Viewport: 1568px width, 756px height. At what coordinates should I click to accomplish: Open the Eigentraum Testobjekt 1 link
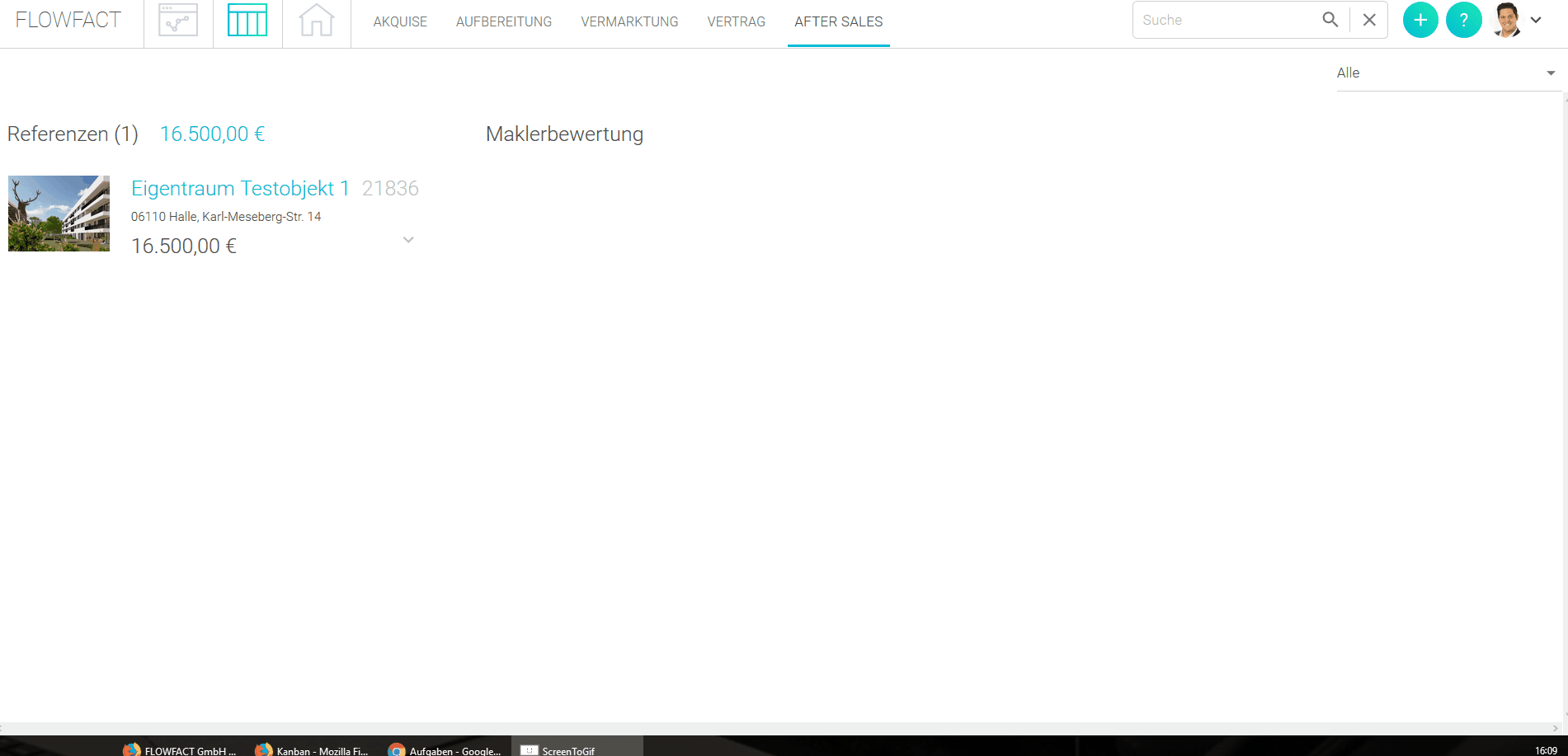(240, 189)
